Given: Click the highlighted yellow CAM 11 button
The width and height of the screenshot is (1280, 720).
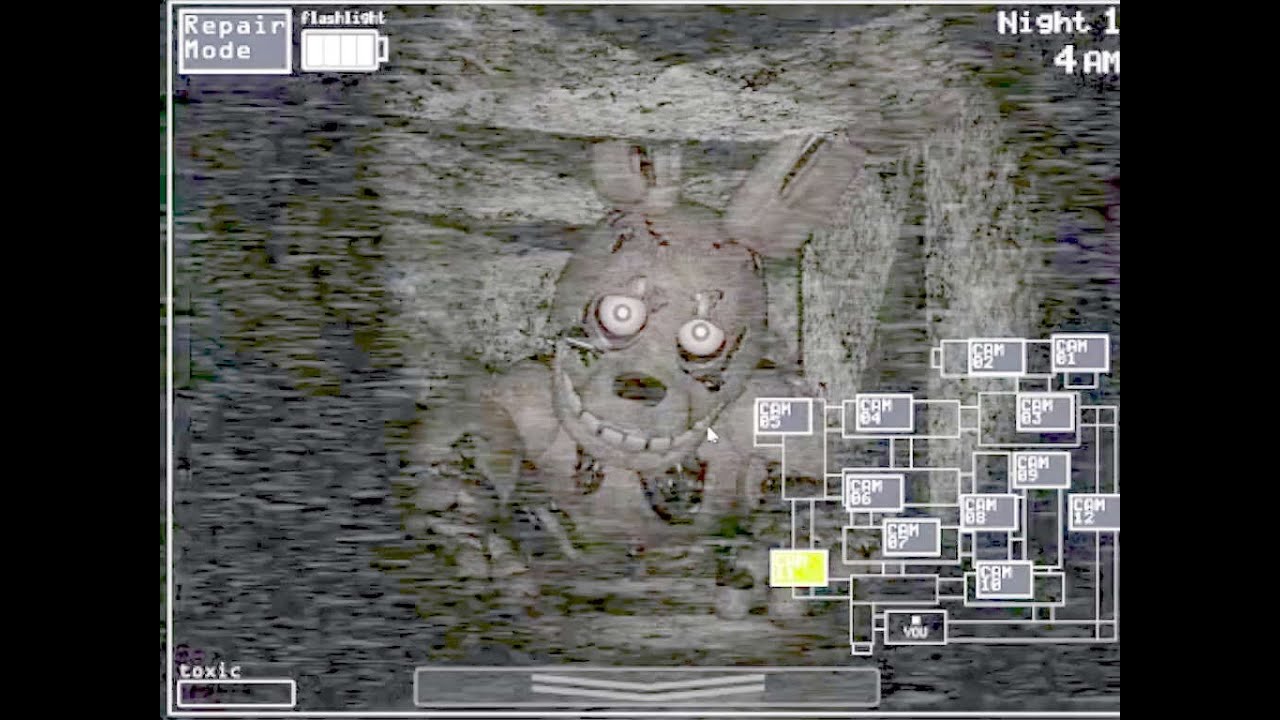Looking at the screenshot, I should pyautogui.click(x=799, y=568).
